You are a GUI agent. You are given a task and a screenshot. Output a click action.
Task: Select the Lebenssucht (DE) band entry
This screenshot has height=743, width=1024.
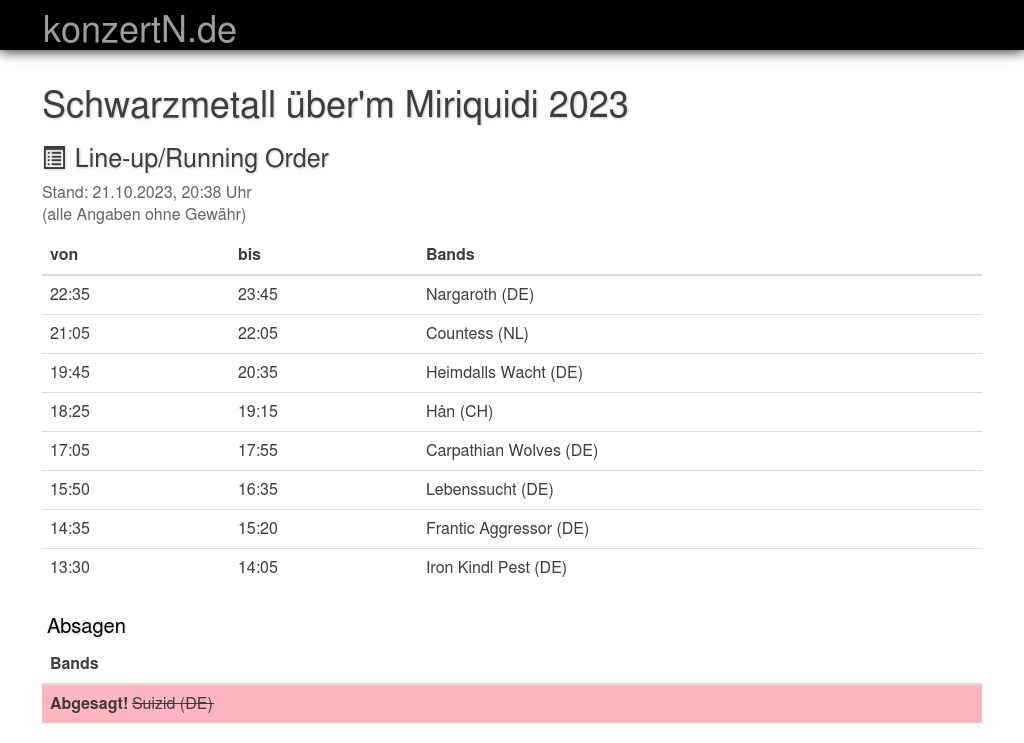point(489,489)
